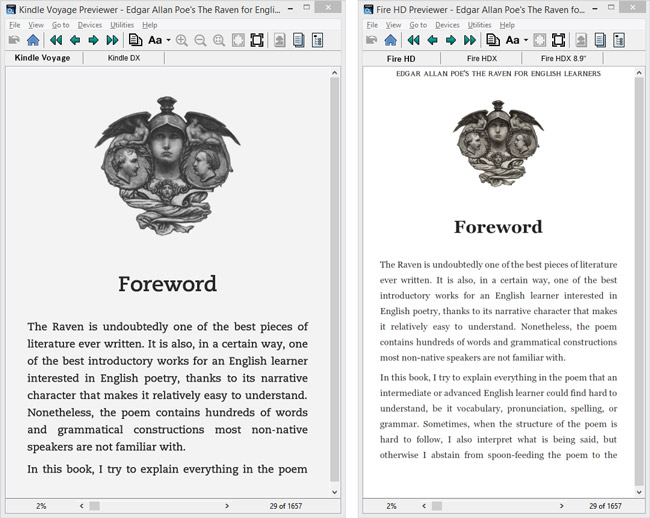This screenshot has width=650, height=518.
Task: Click the cover page icon in Kindle Voyage Previewer
Action: tap(280, 40)
